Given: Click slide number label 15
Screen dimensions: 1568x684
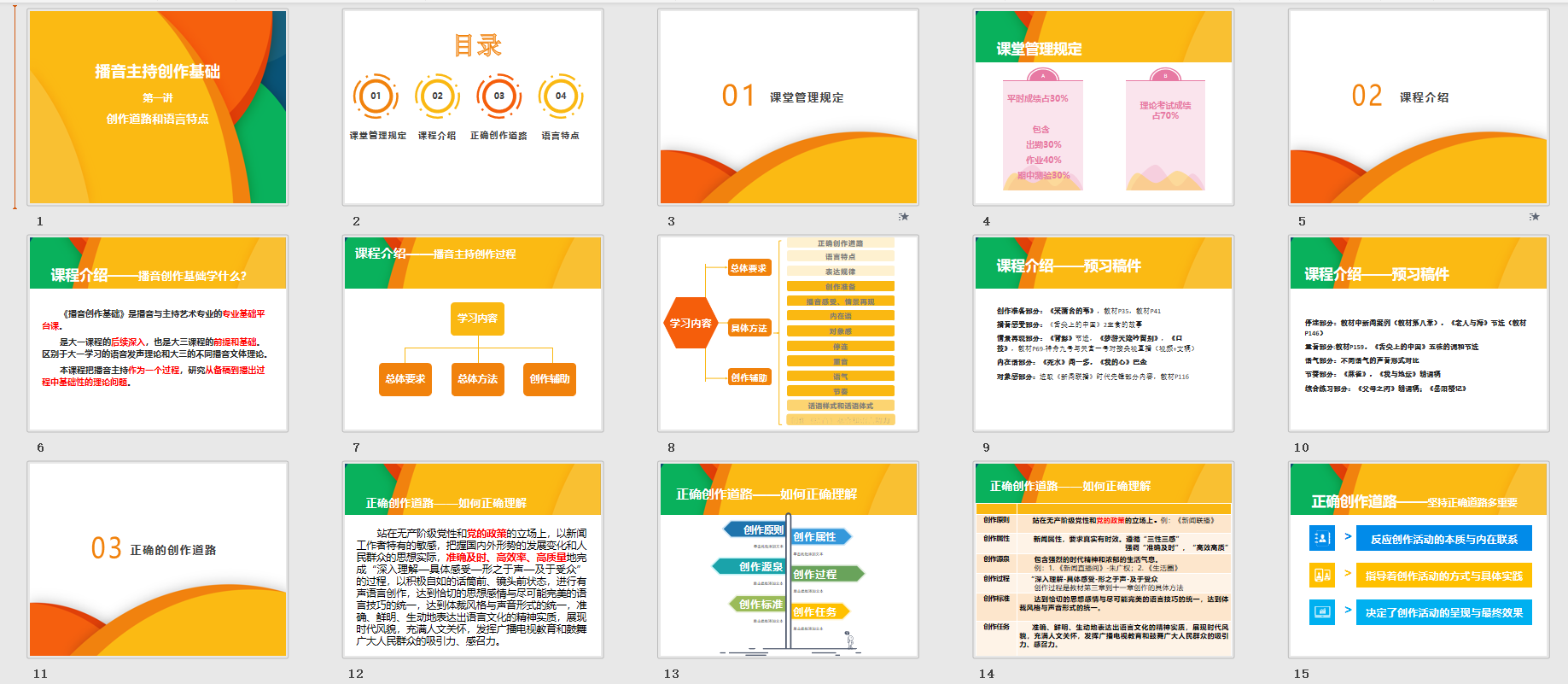Looking at the screenshot, I should click(x=1302, y=674).
